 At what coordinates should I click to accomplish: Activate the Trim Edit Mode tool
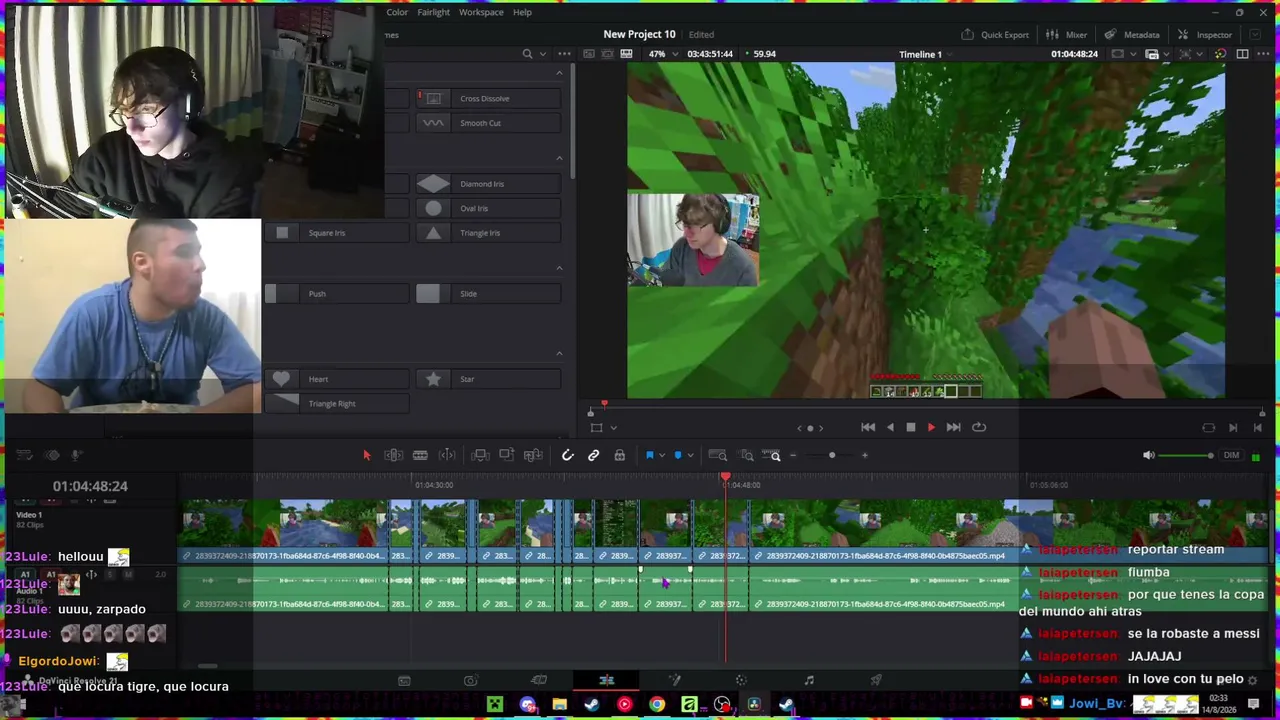coord(394,455)
